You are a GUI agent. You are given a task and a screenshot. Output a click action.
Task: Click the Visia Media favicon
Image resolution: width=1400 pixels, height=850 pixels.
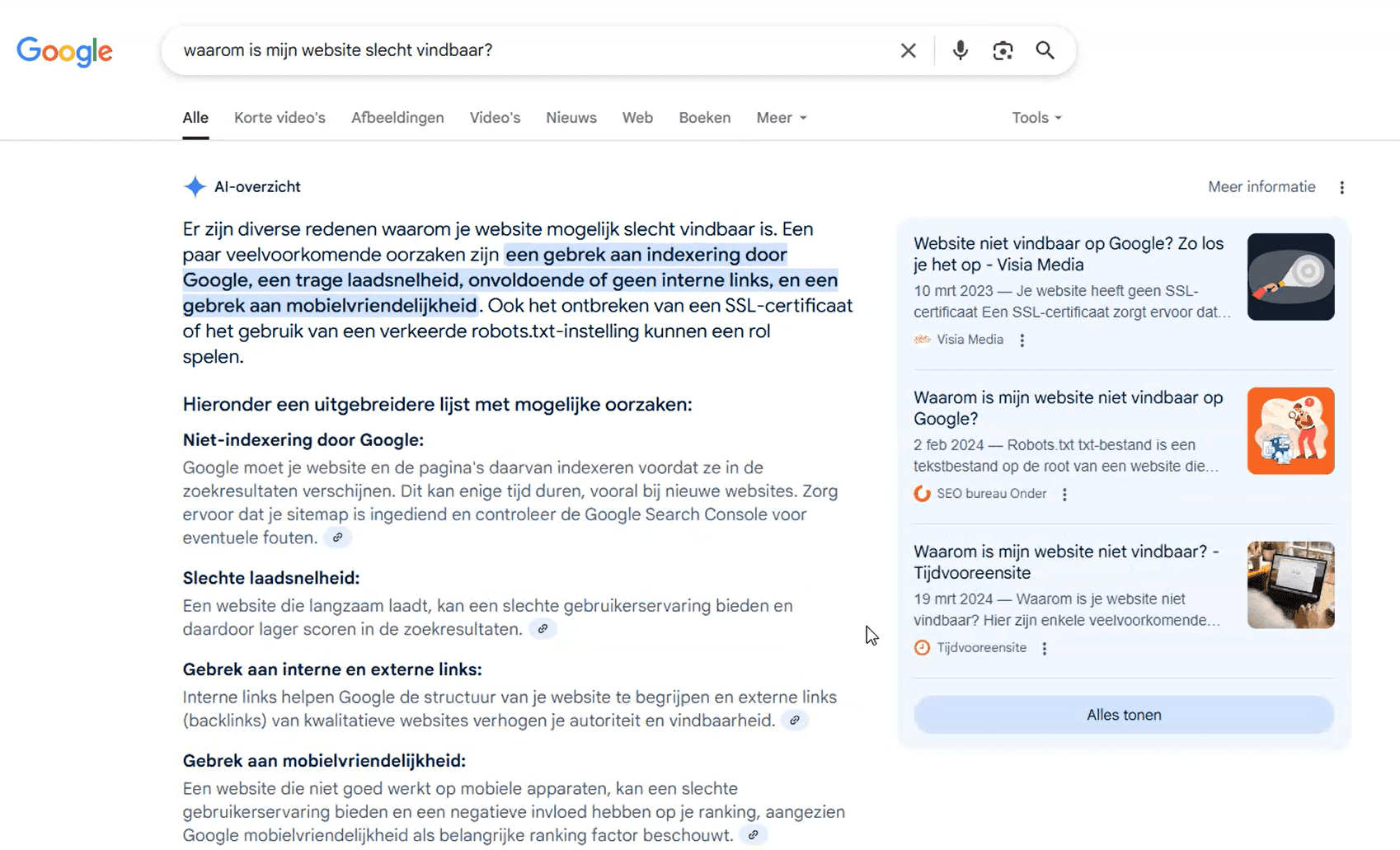(x=922, y=340)
